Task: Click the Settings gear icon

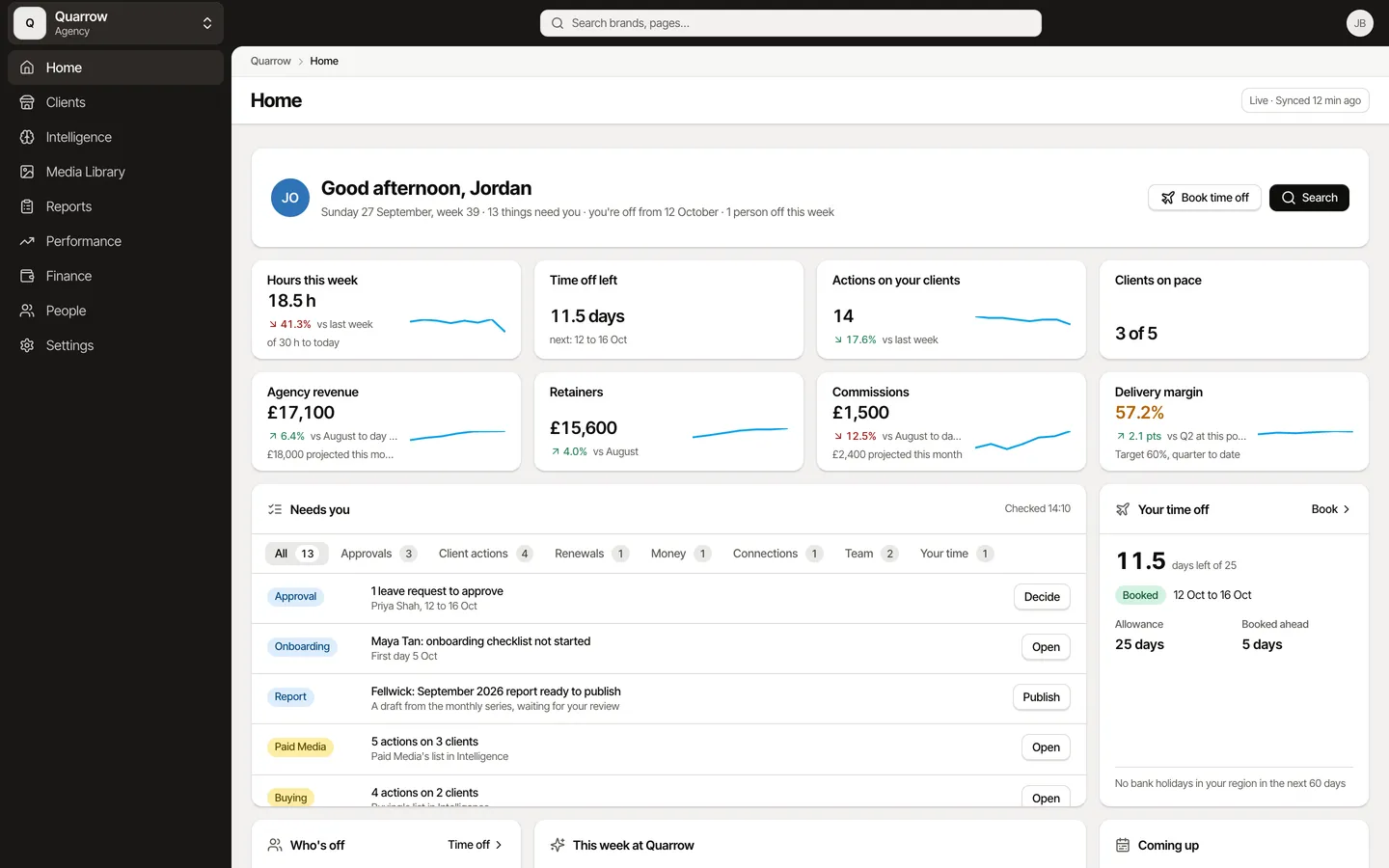Action: 27,345
